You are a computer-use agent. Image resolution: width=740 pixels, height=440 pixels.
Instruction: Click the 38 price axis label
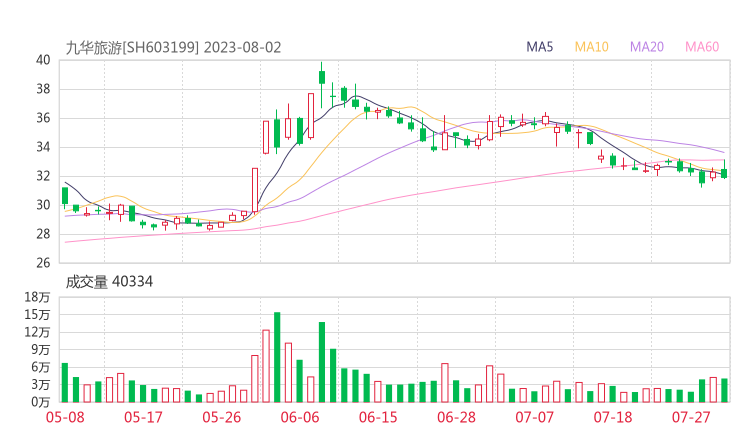43,89
